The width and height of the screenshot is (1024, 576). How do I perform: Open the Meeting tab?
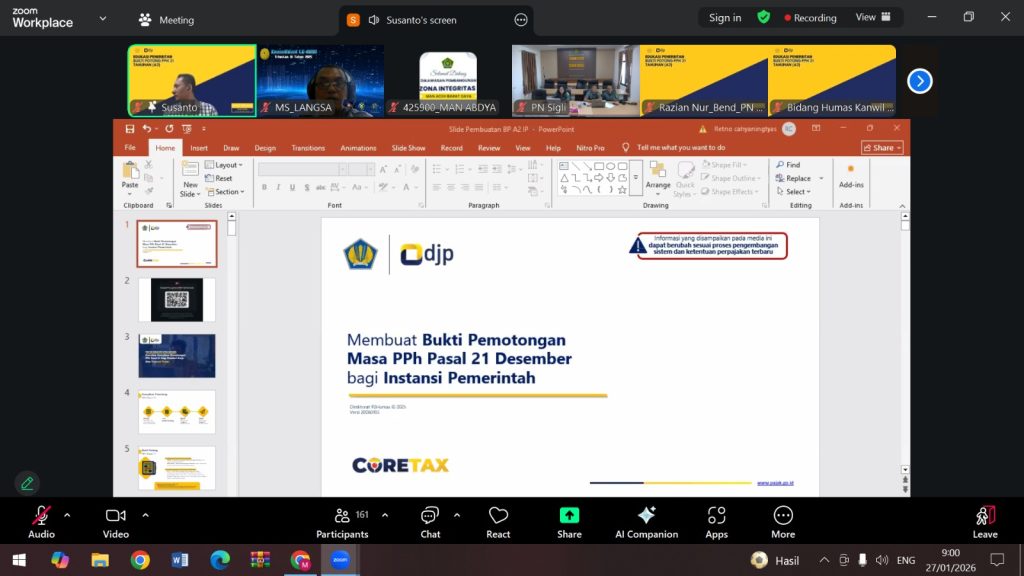coord(167,20)
